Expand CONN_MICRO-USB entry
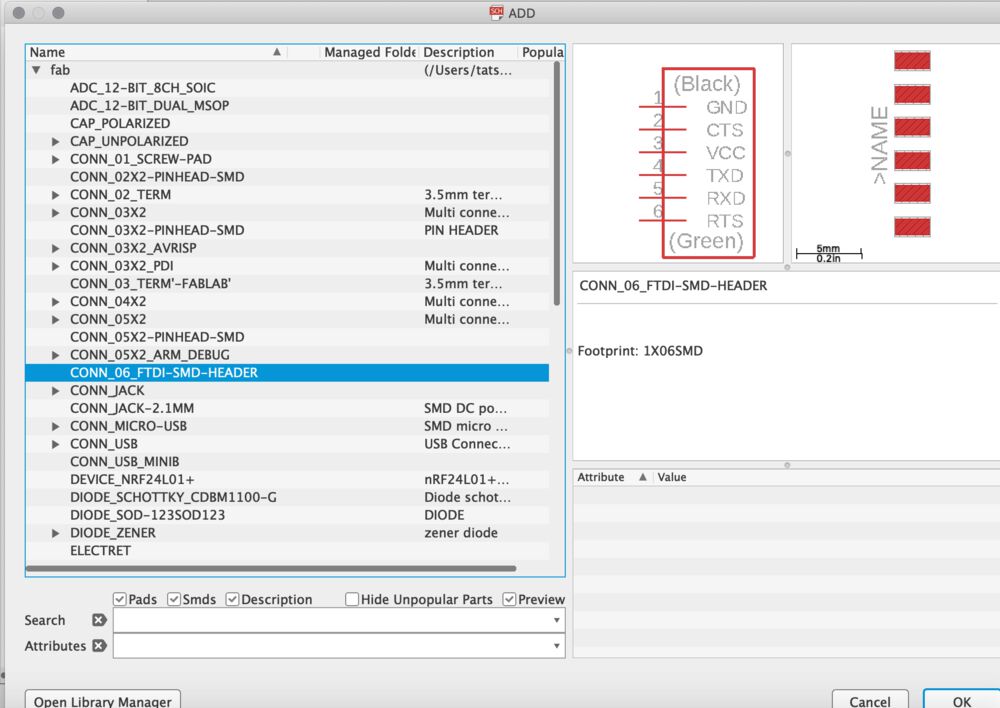1000x708 pixels. [x=55, y=426]
